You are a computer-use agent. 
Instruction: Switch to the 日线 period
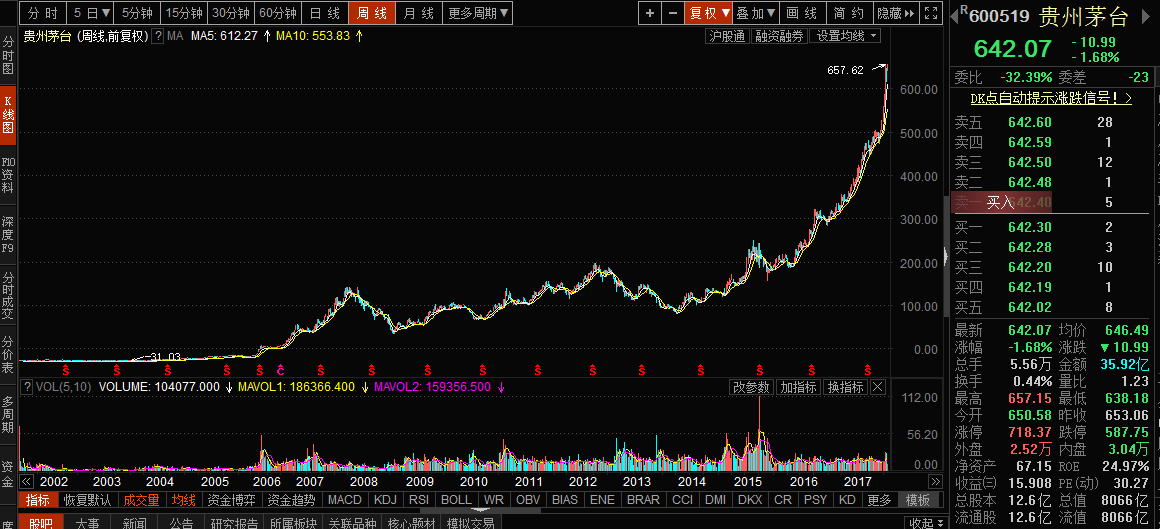[325, 13]
